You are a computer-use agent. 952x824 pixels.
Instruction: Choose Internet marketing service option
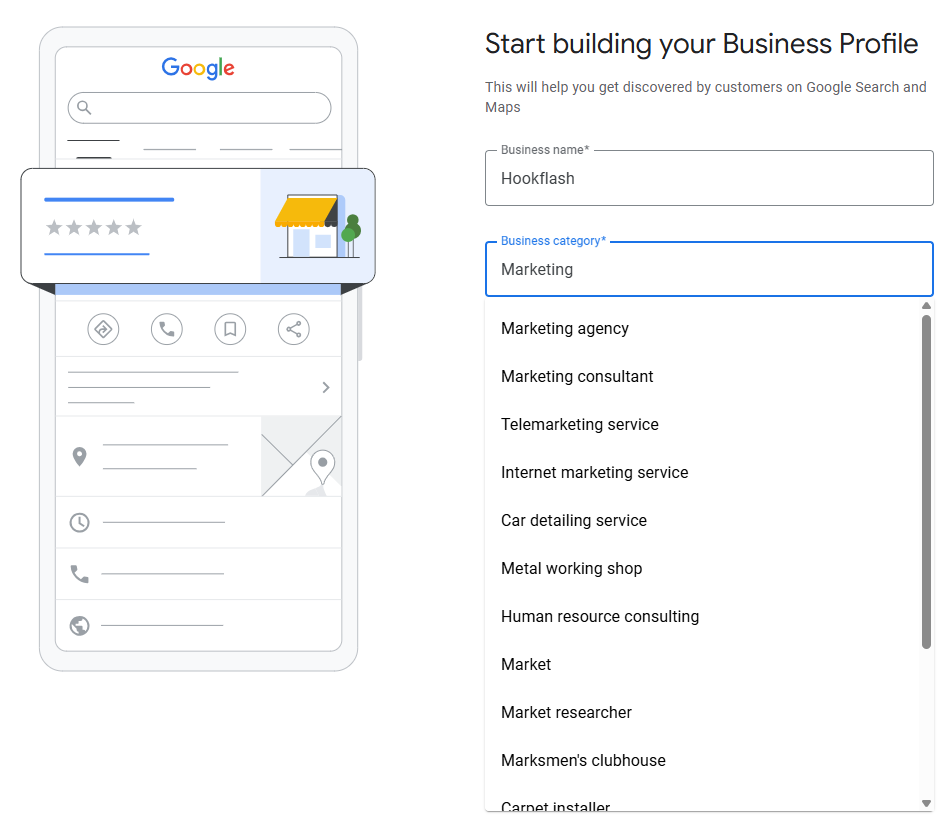(x=704, y=472)
